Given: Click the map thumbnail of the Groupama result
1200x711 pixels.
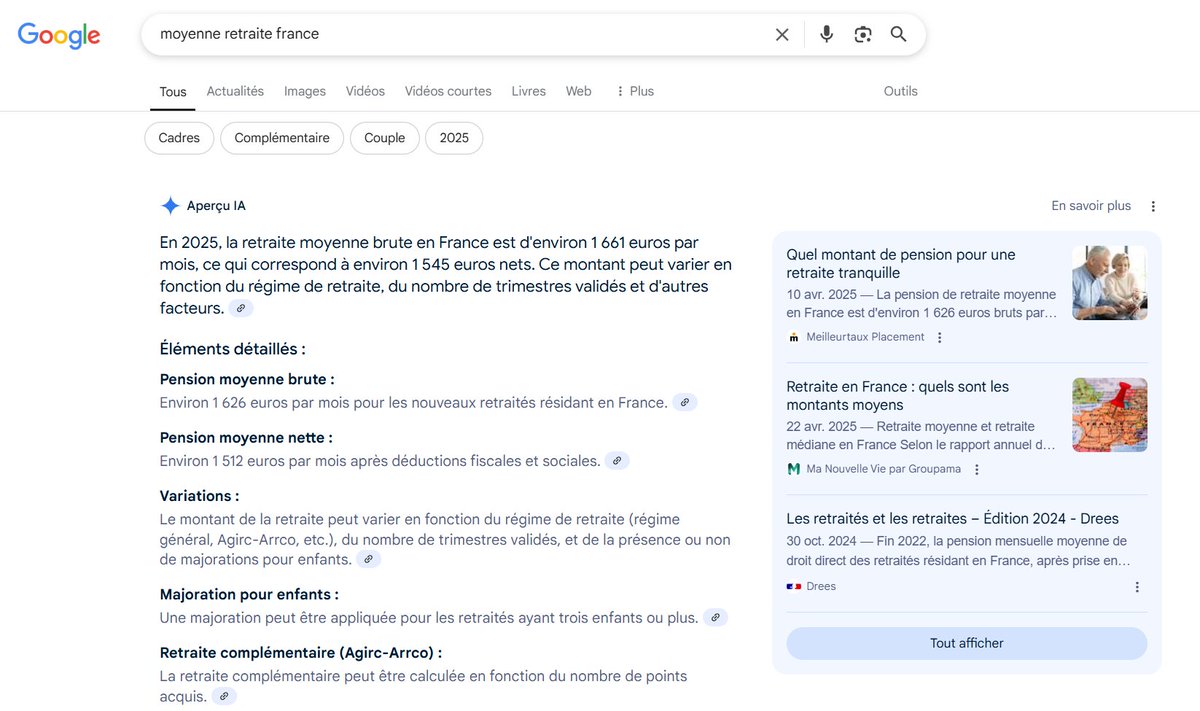Looking at the screenshot, I should [x=1109, y=414].
